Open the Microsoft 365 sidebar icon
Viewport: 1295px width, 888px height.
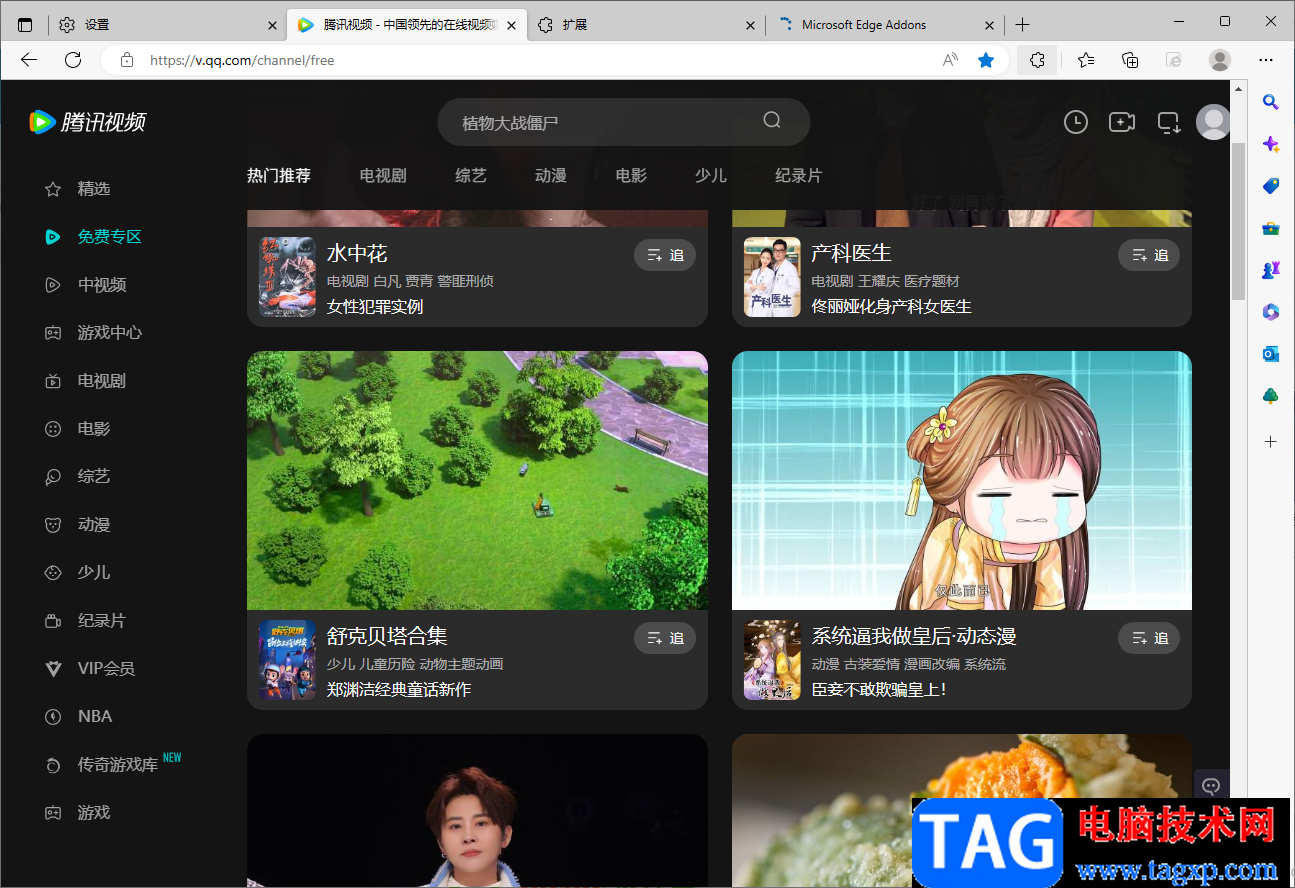(x=1270, y=312)
